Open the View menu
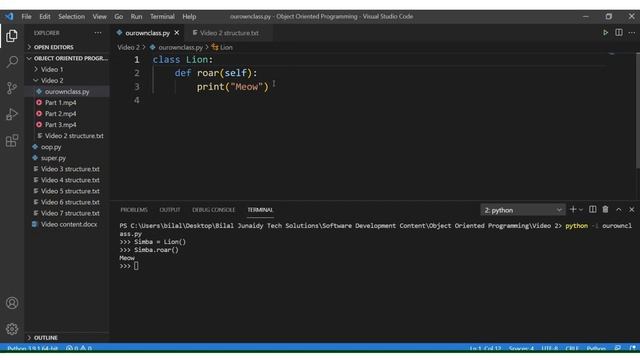The height and width of the screenshot is (360, 640). pyautogui.click(x=99, y=17)
